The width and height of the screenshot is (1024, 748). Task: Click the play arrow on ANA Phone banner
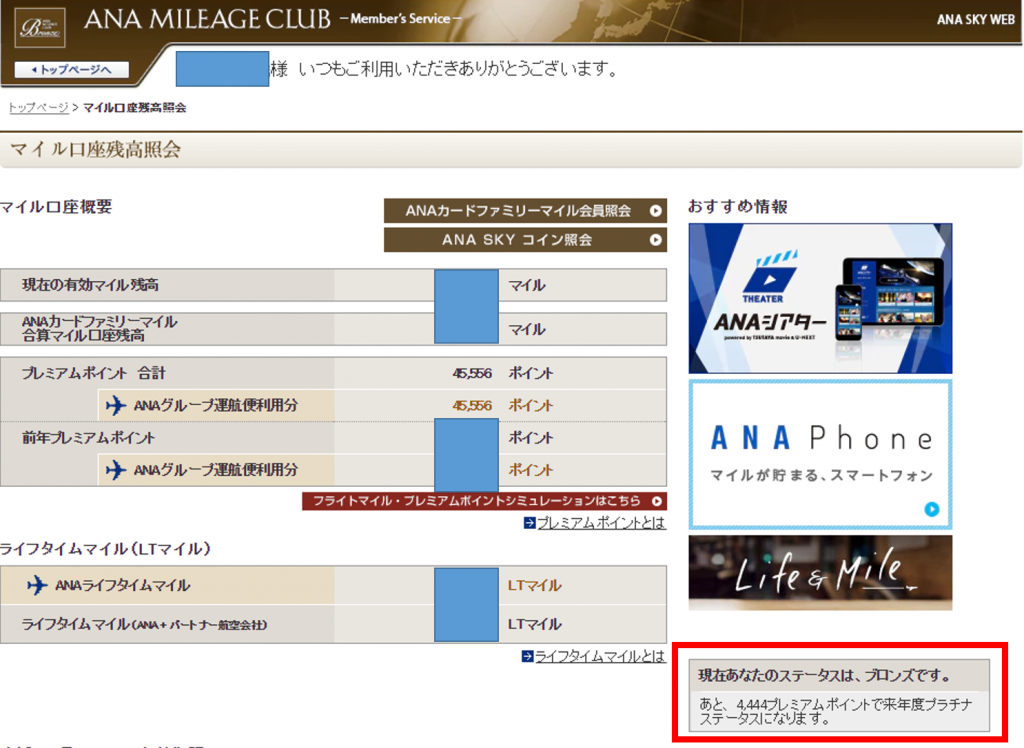(932, 509)
